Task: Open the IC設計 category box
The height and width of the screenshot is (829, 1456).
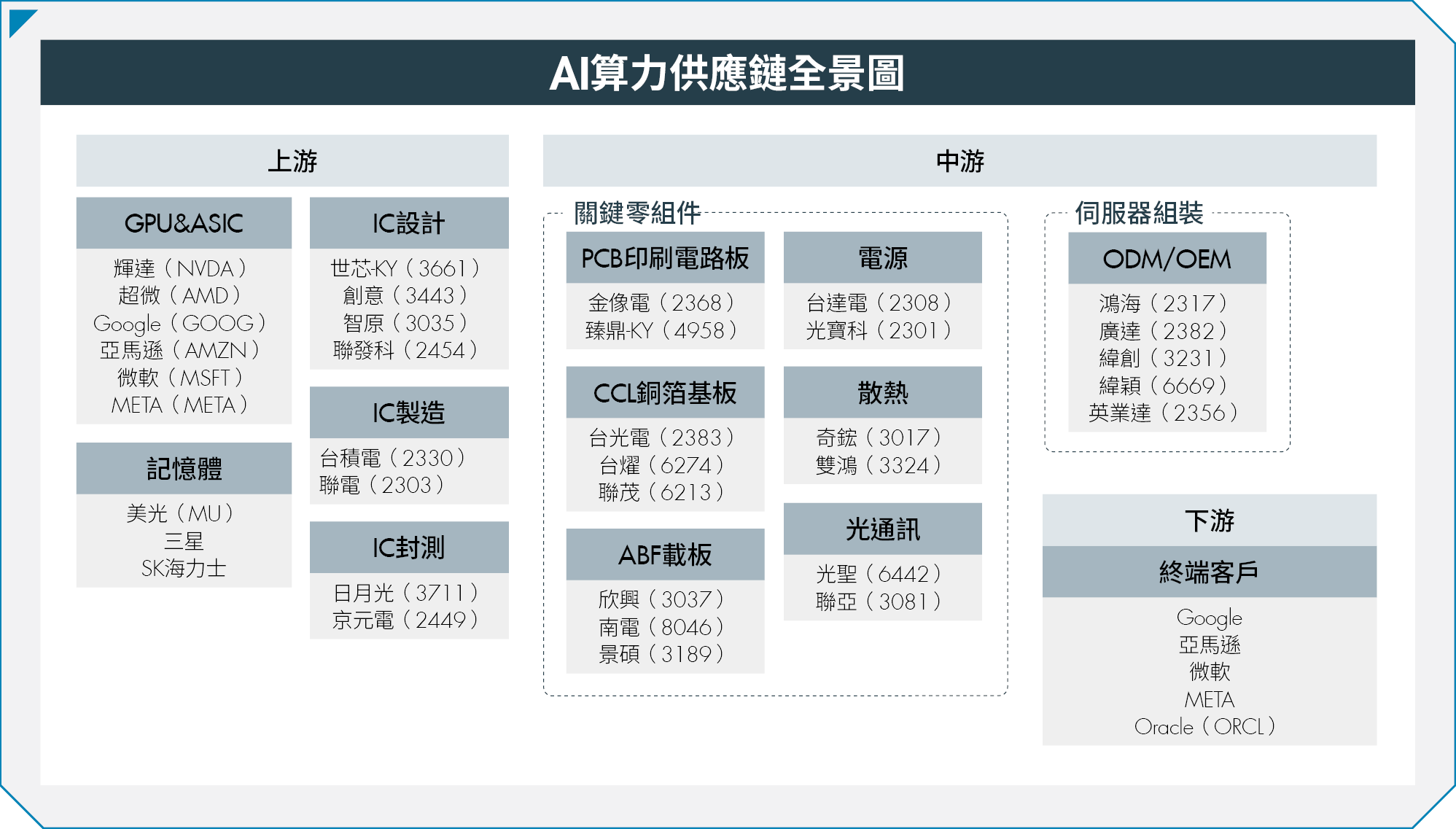Action: [x=408, y=222]
